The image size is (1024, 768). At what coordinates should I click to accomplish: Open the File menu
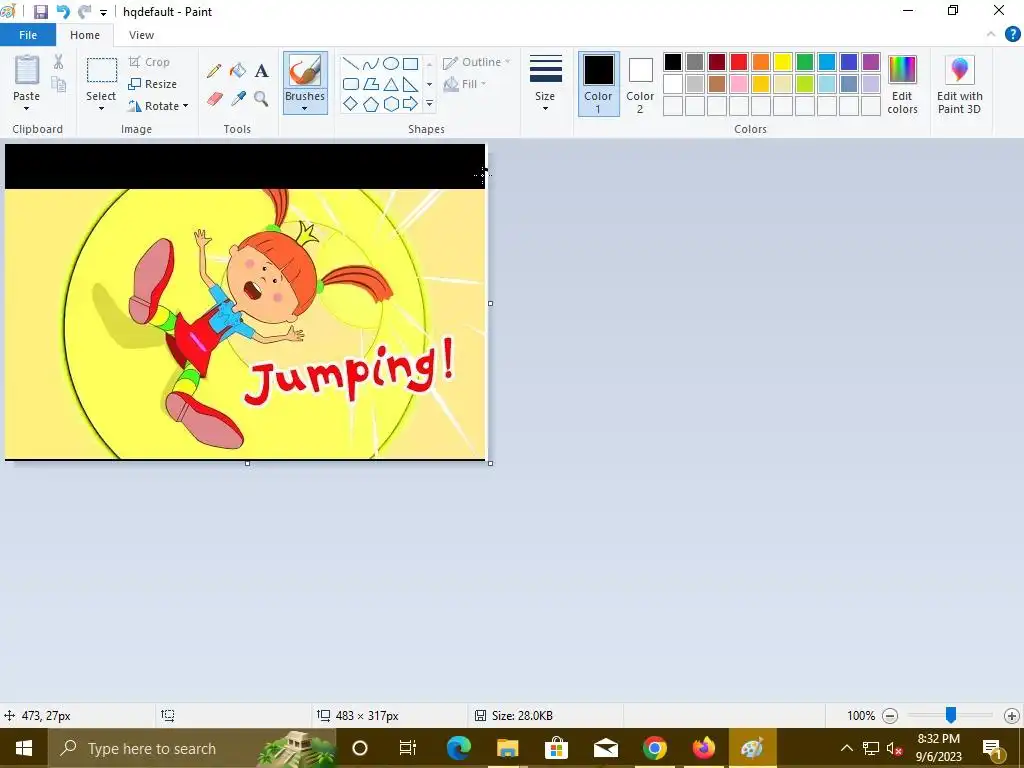27,35
